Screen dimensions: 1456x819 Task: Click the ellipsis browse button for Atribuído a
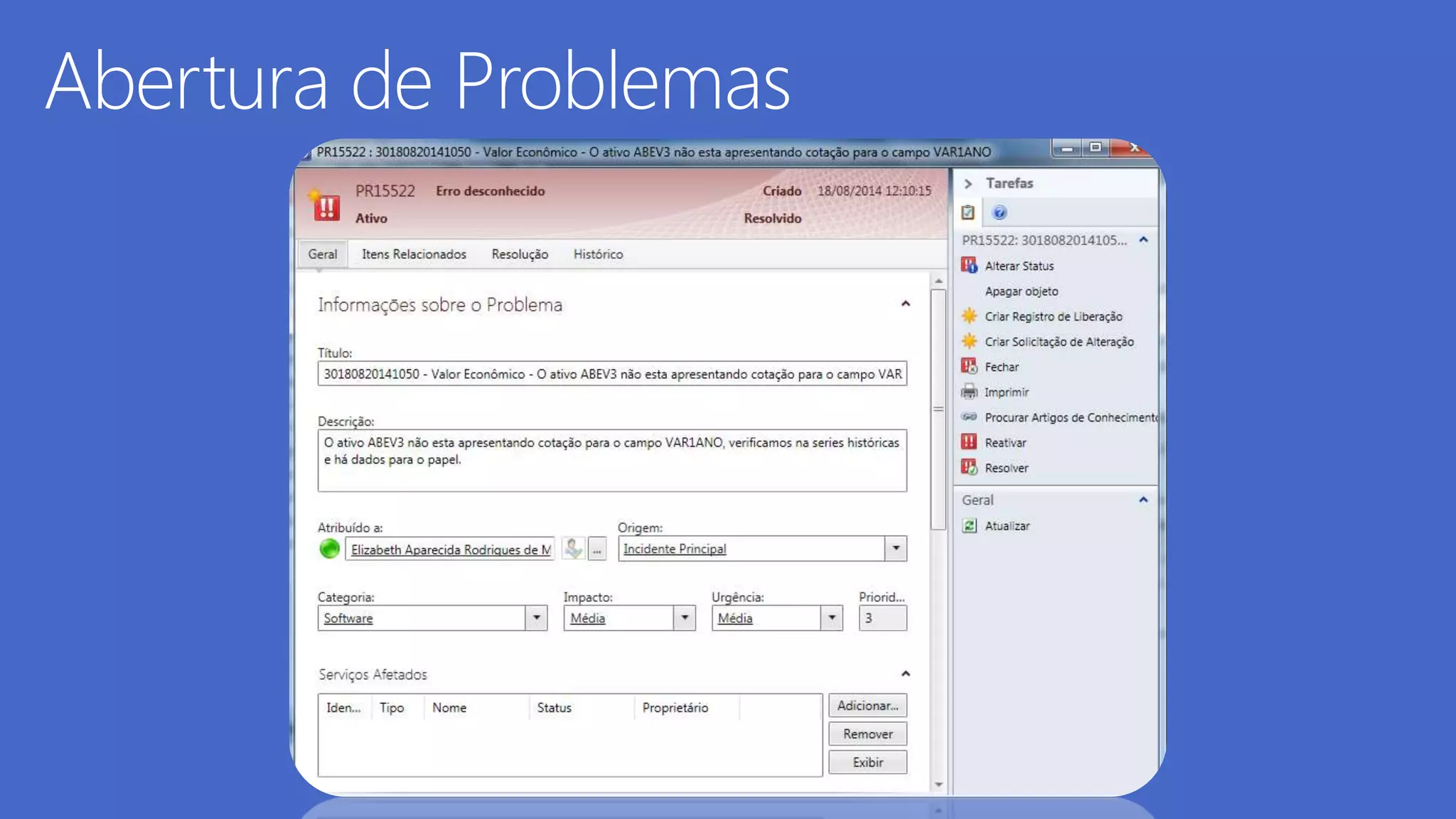[x=597, y=549]
